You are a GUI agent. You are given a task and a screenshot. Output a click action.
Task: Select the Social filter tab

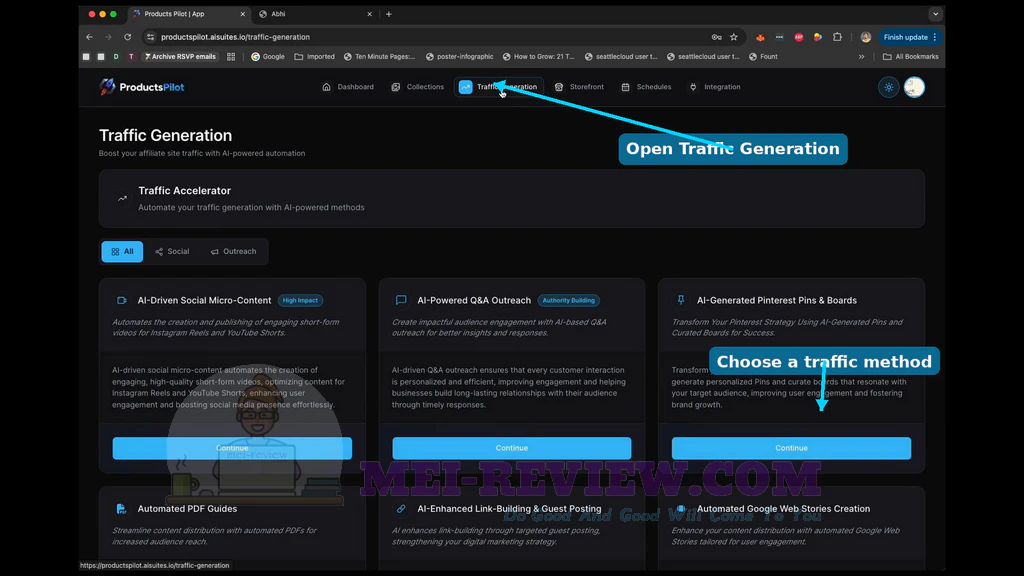172,251
